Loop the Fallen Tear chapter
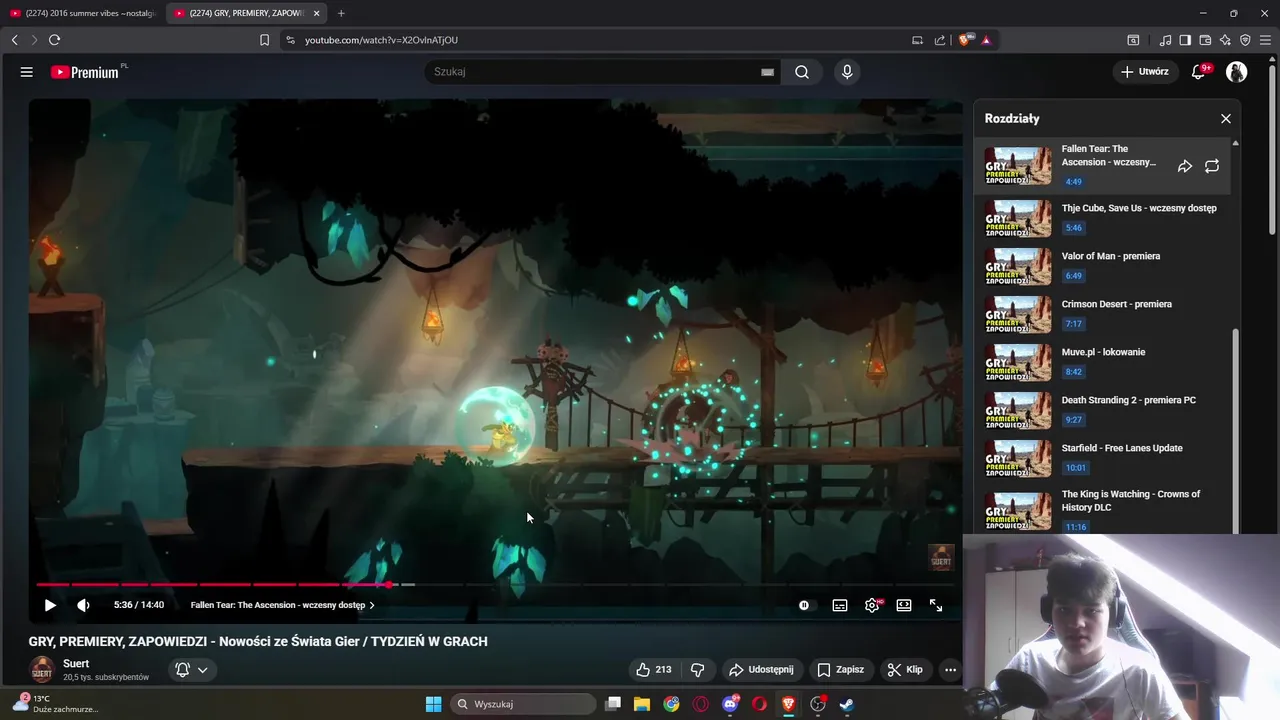The image size is (1280, 720). pyautogui.click(x=1212, y=166)
